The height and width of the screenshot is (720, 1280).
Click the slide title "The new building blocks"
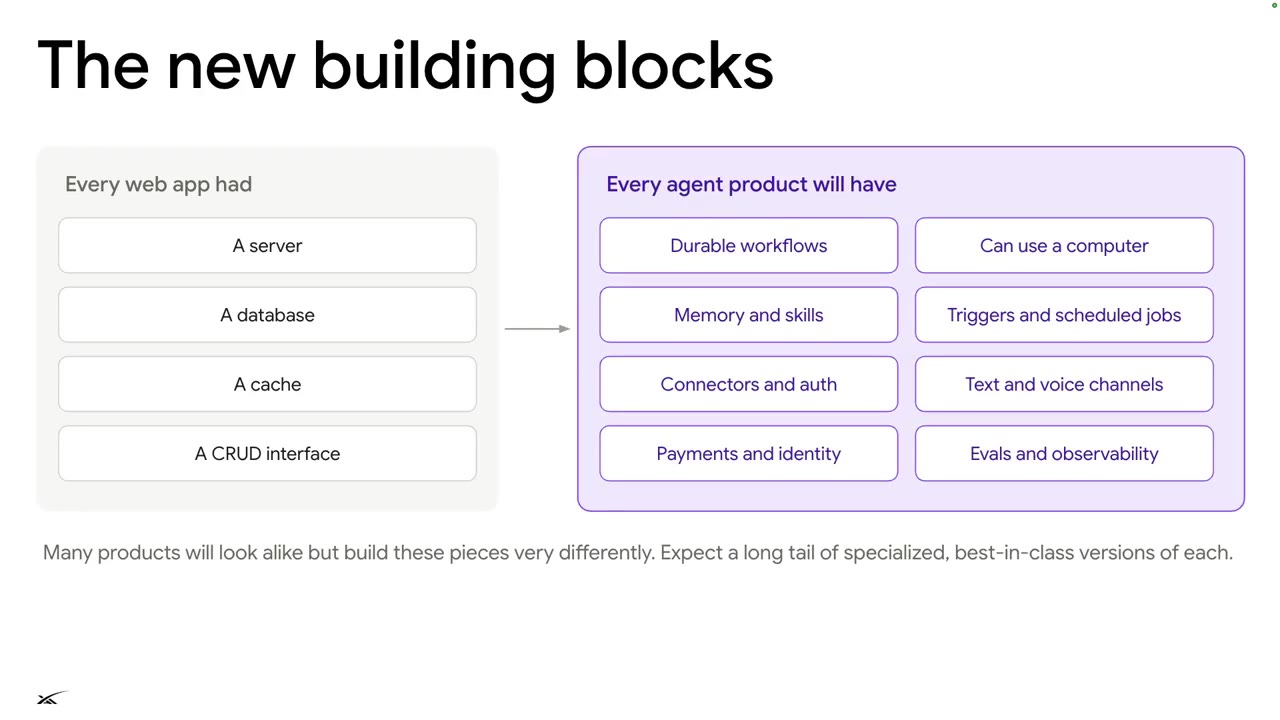coord(405,67)
